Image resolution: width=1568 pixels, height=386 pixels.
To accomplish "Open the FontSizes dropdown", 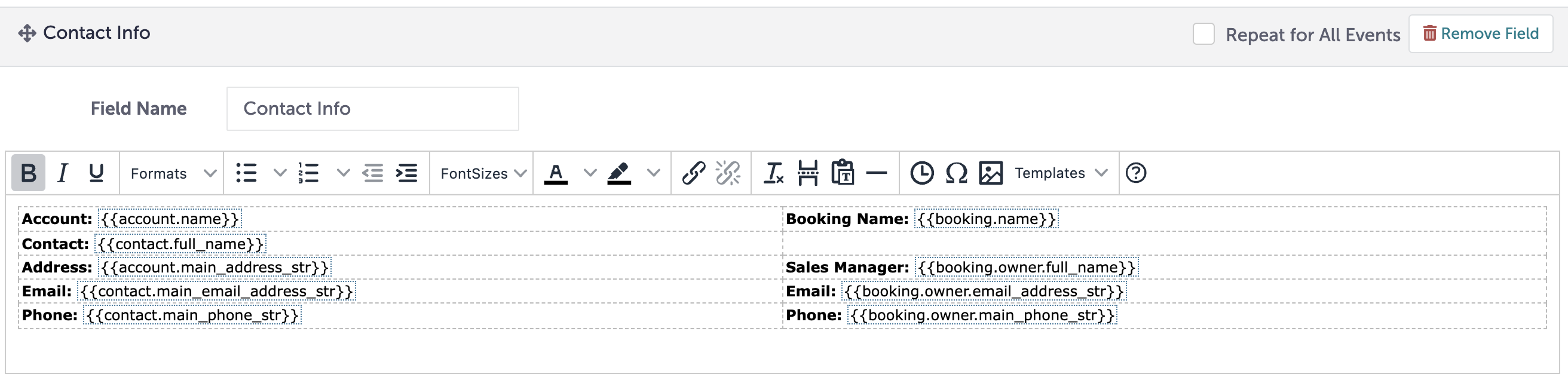I will 481,173.
